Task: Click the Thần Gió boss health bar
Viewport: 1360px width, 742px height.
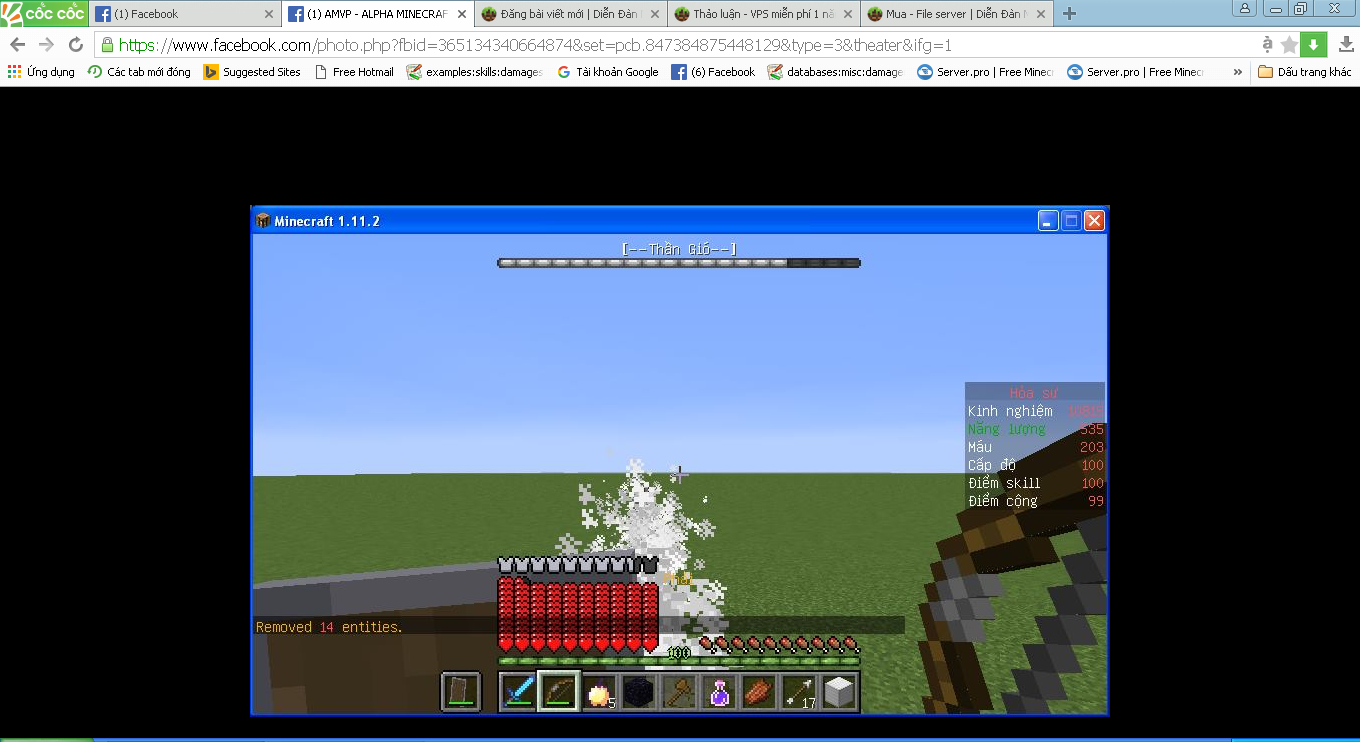Action: coord(679,263)
